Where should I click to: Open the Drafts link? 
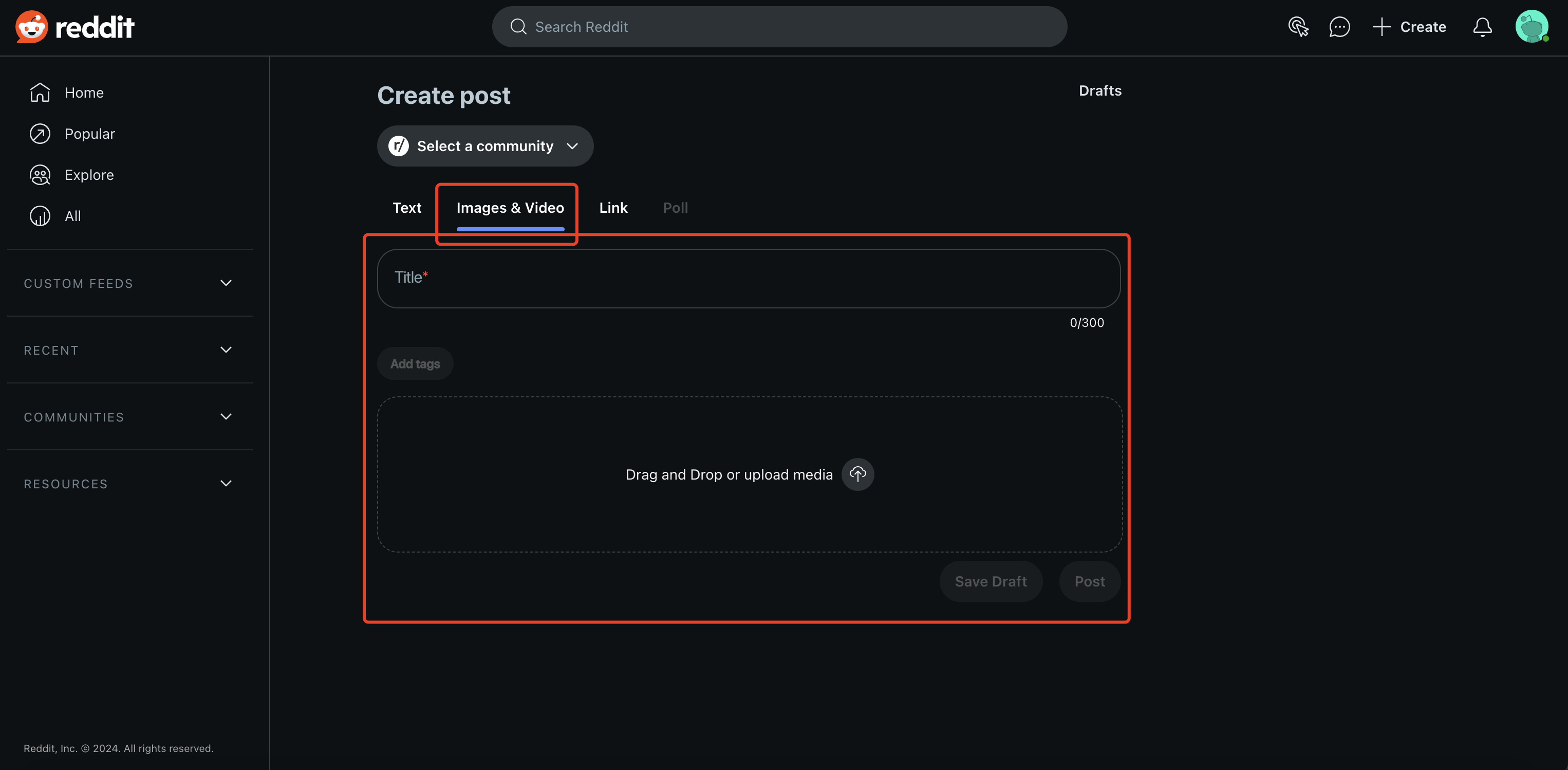(1099, 91)
